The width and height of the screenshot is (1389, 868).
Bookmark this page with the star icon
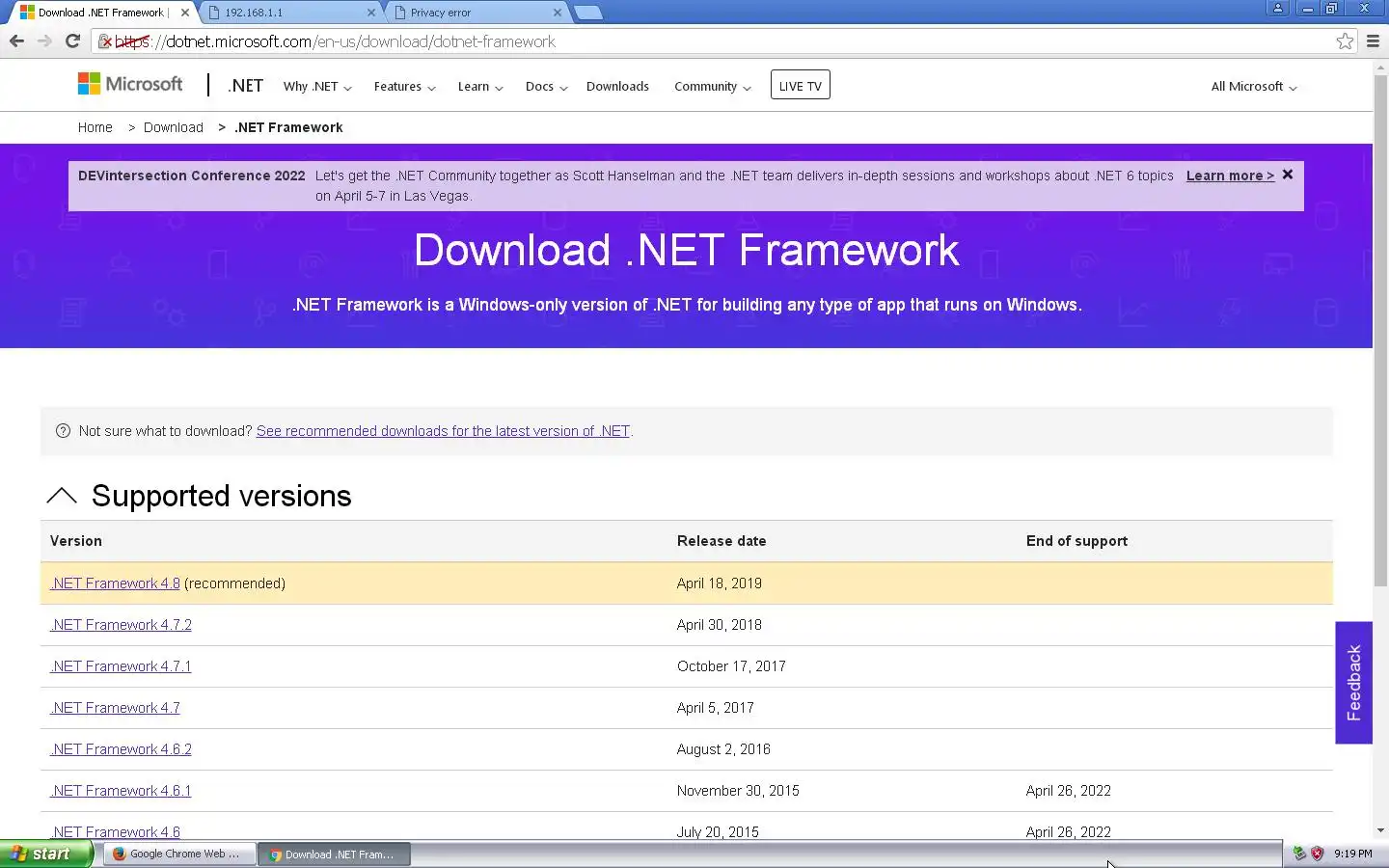click(1345, 41)
